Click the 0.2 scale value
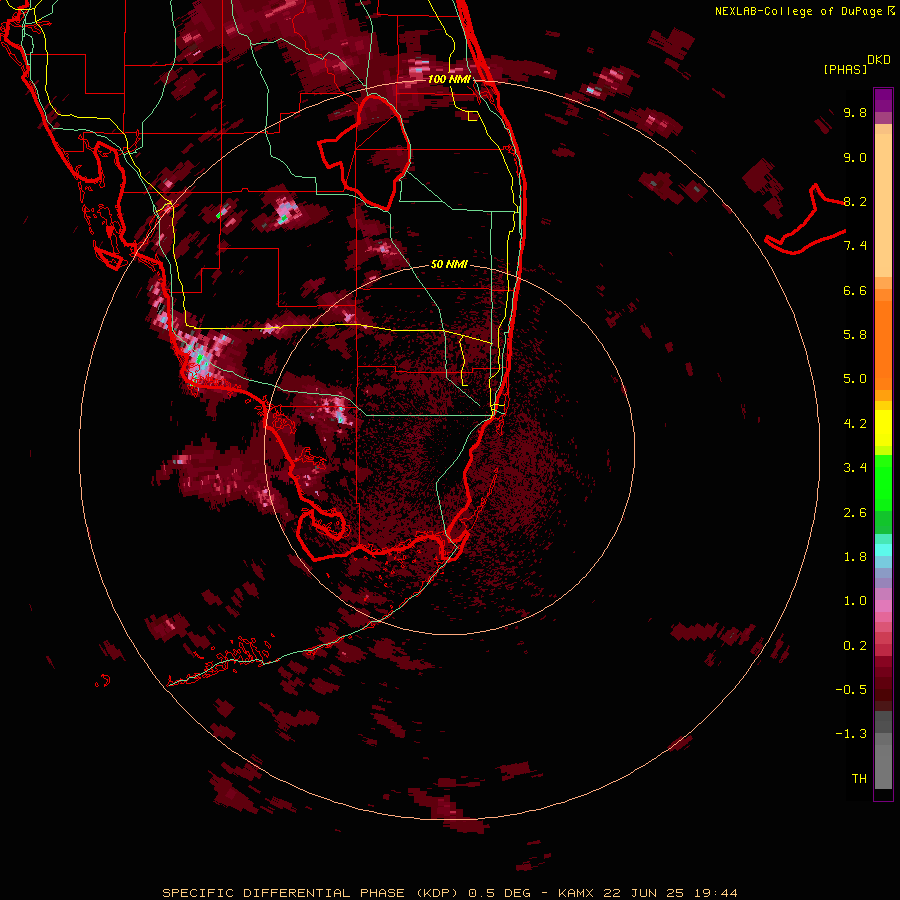This screenshot has height=900, width=900. (855, 646)
